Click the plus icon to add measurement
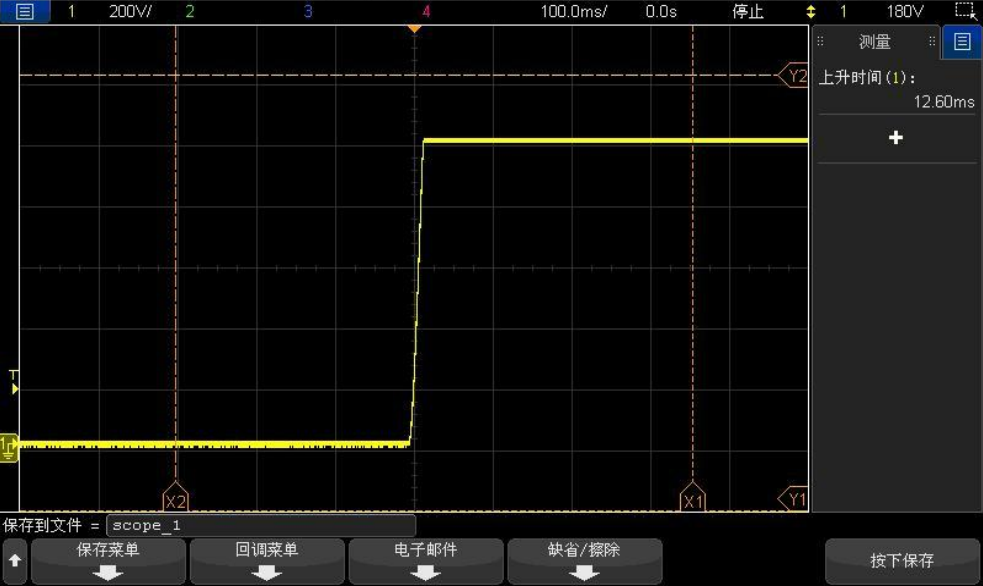The height and width of the screenshot is (586, 983). point(895,138)
